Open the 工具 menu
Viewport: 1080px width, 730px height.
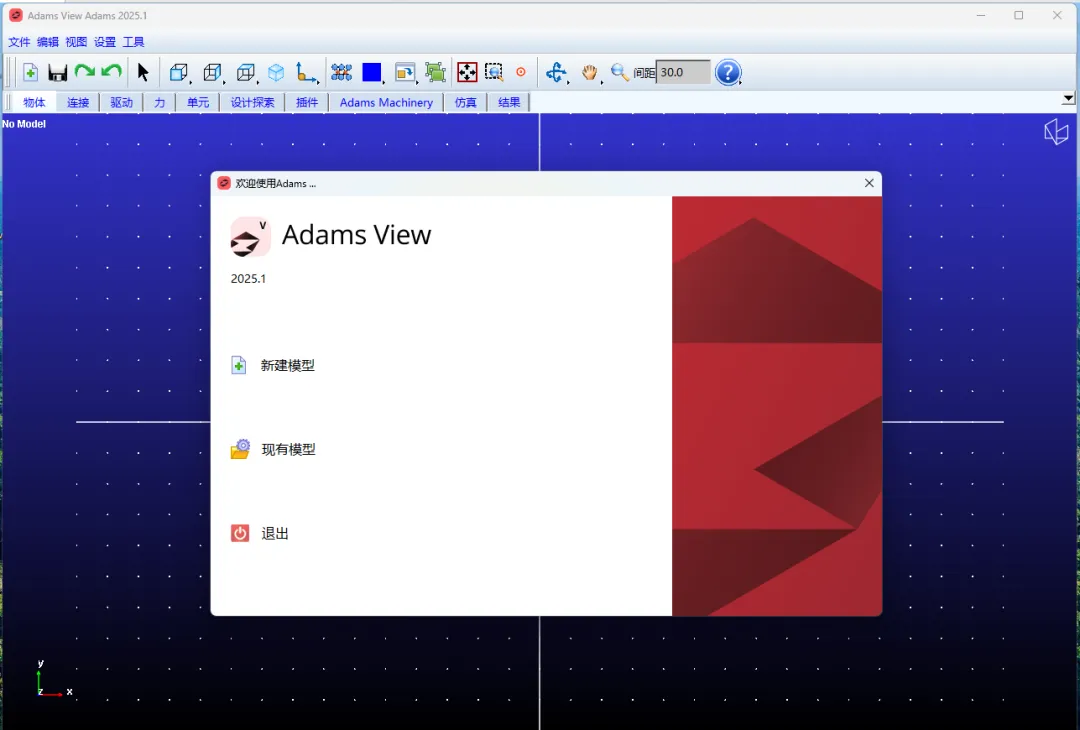134,42
